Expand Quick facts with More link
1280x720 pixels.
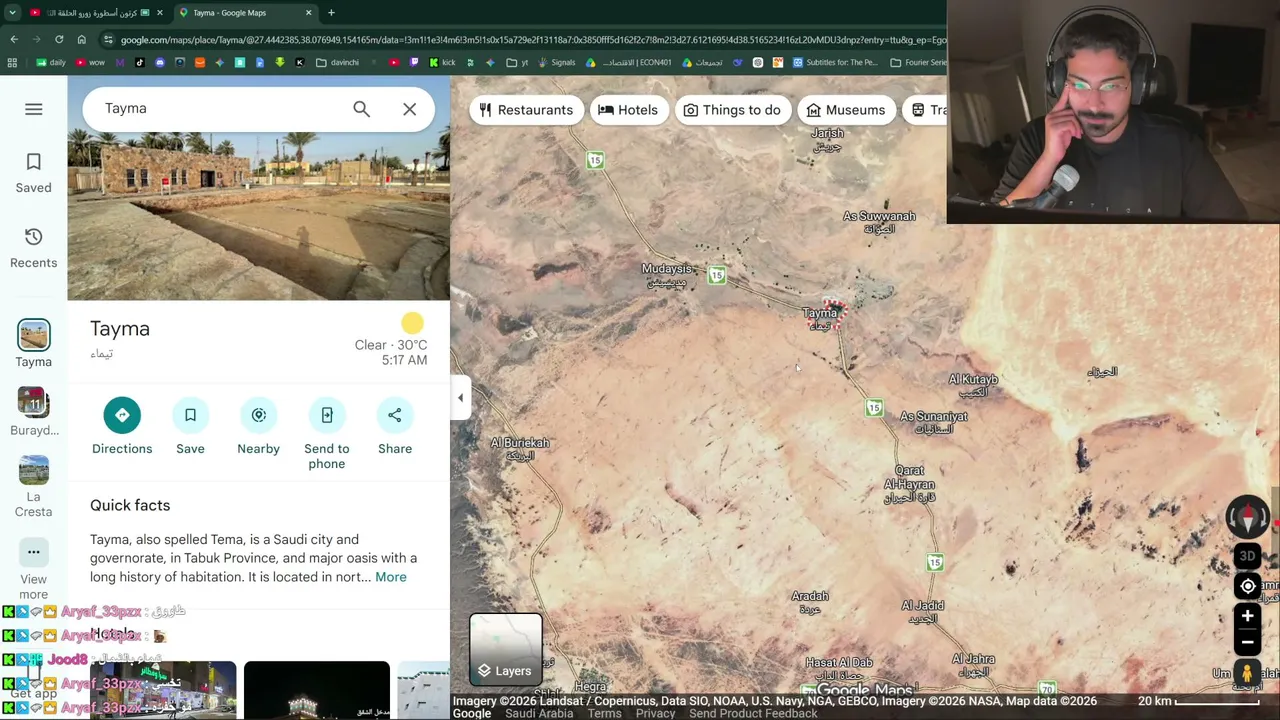391,577
